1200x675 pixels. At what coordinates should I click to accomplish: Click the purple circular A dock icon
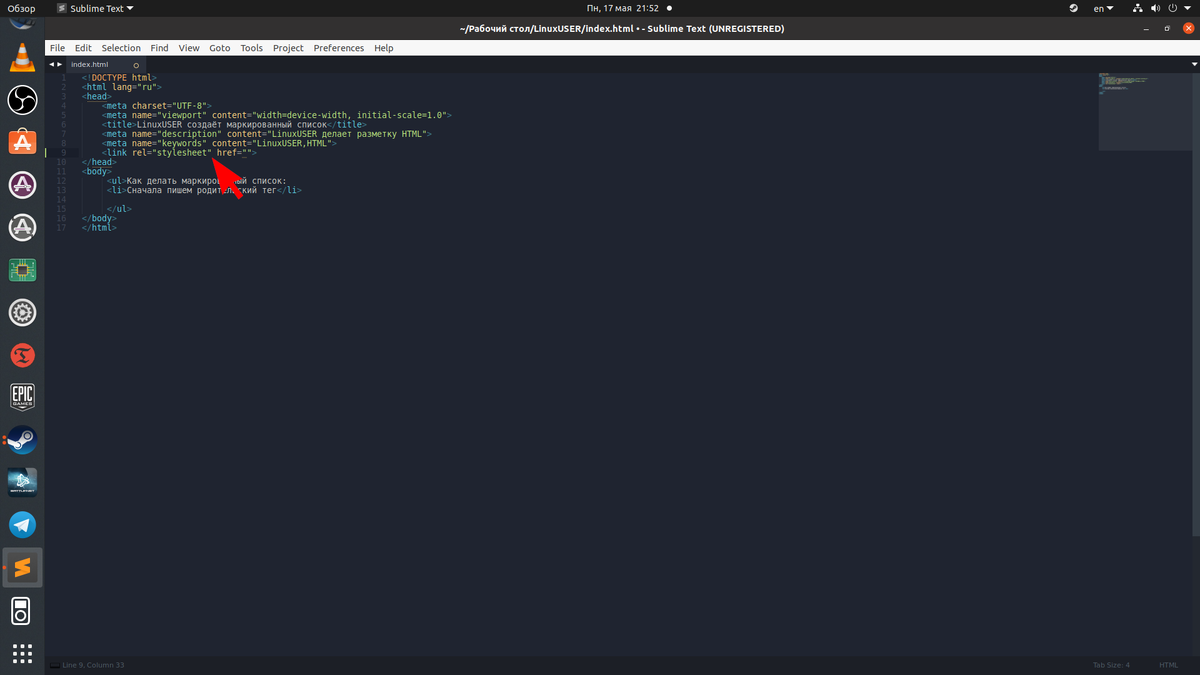click(x=22, y=185)
